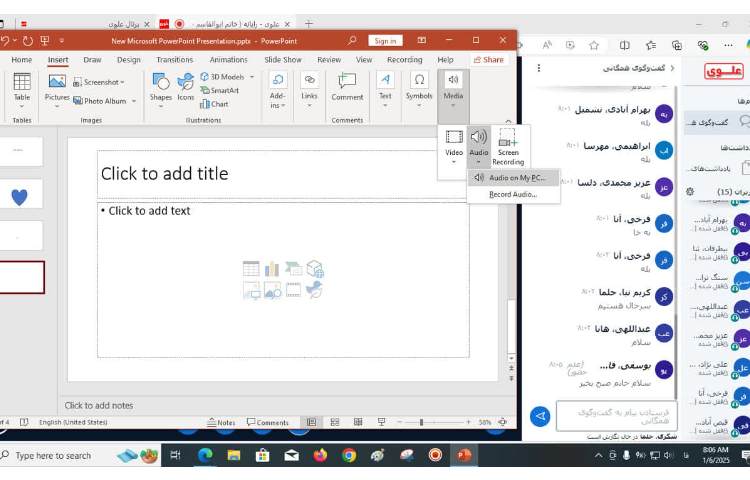This screenshot has width=750, height=480.
Task: Click English (United States) language indicator
Action: pyautogui.click(x=73, y=422)
